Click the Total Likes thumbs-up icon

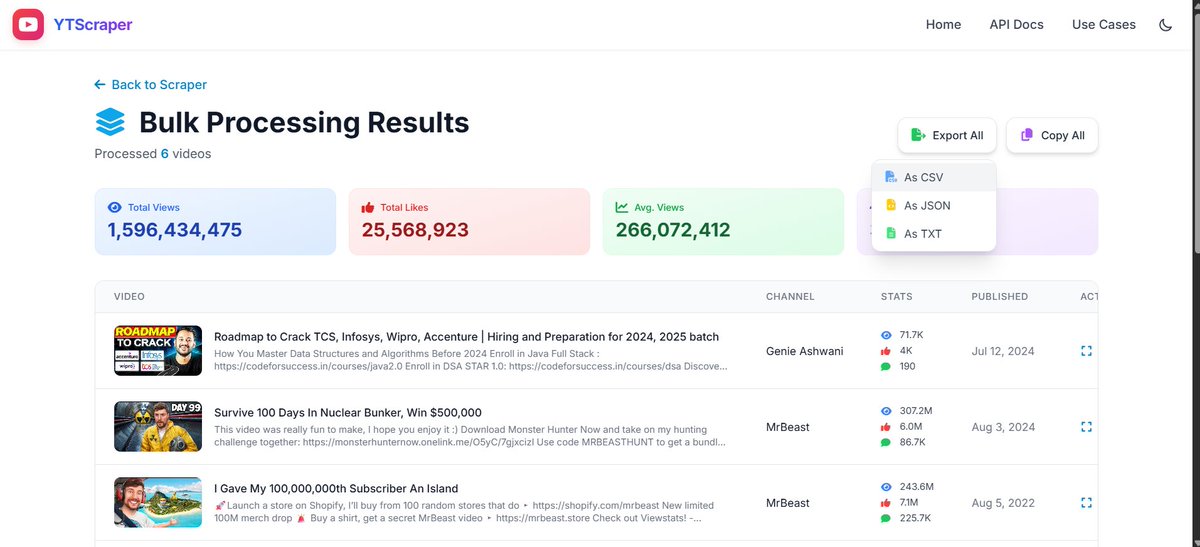click(368, 208)
